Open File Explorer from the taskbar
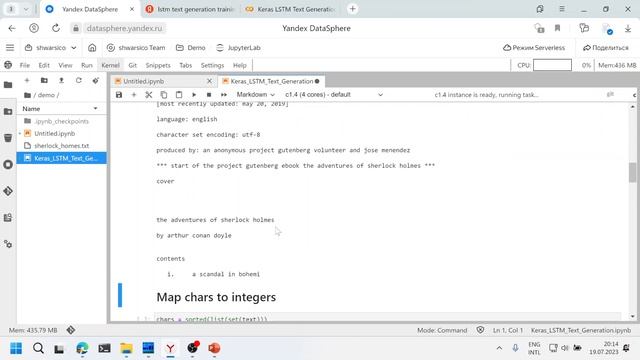The height and width of the screenshot is (360, 640). pyautogui.click(x=127, y=348)
